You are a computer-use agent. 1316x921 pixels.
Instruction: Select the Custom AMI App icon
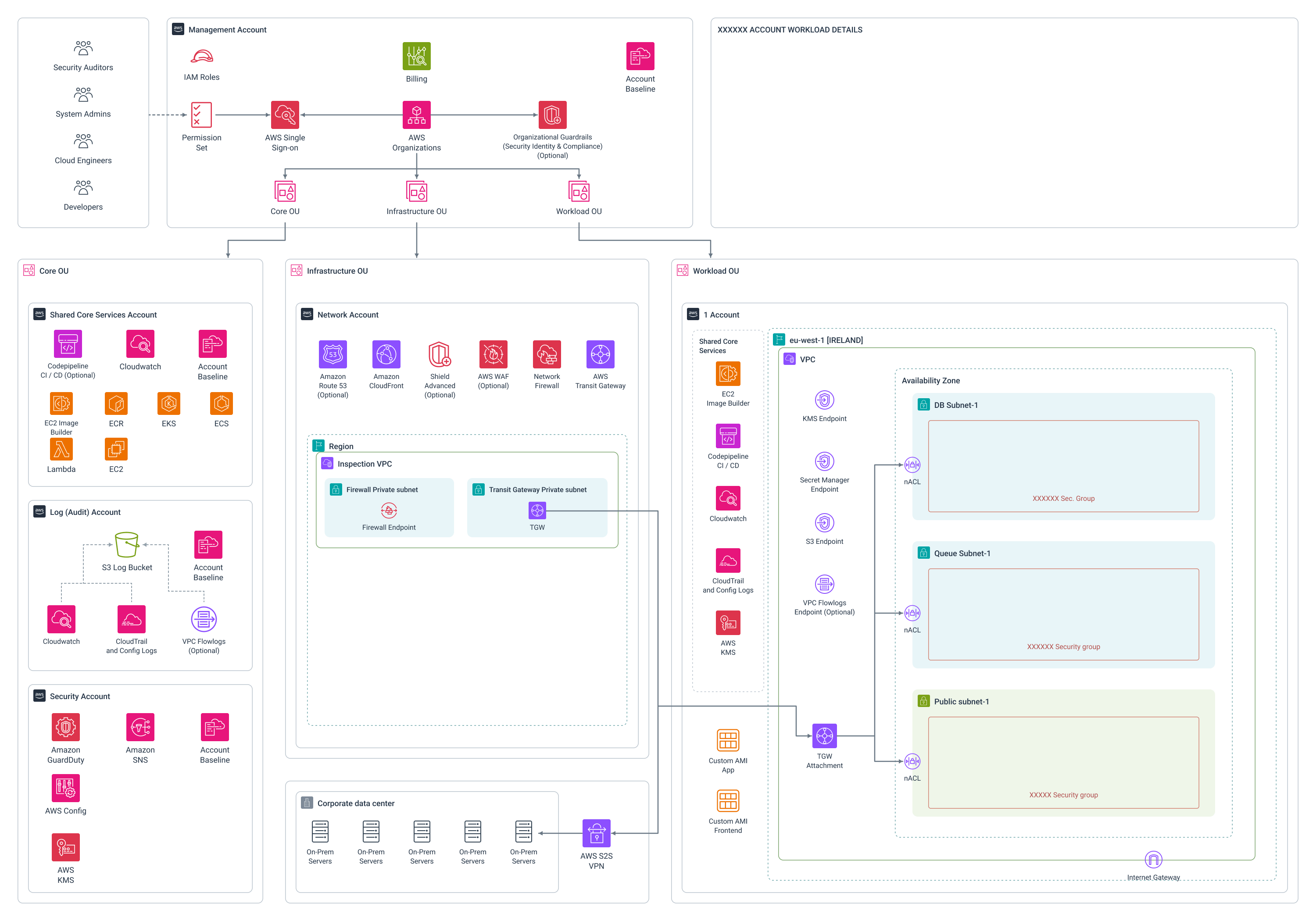728,740
